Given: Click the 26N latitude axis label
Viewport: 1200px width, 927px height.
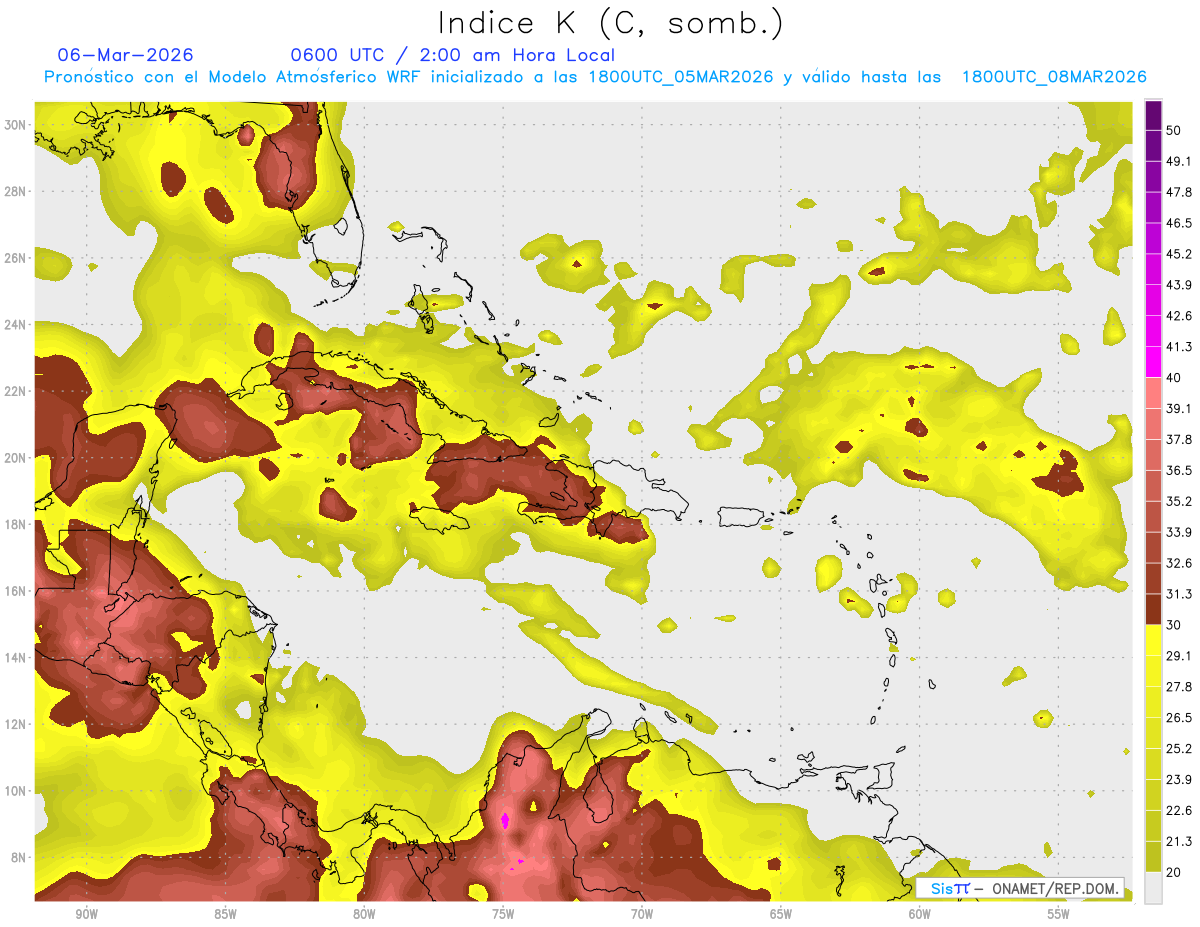Looking at the screenshot, I should (x=16, y=258).
